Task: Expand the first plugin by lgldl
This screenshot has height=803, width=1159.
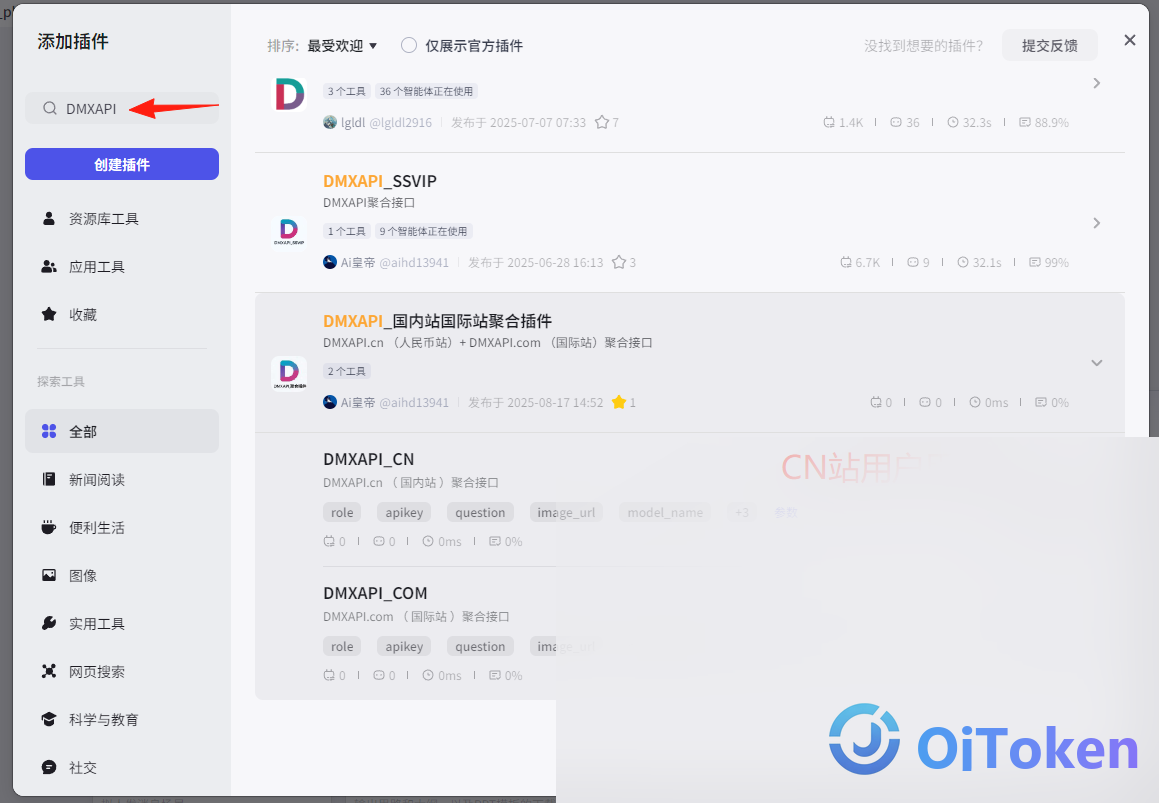Action: click(x=1097, y=83)
